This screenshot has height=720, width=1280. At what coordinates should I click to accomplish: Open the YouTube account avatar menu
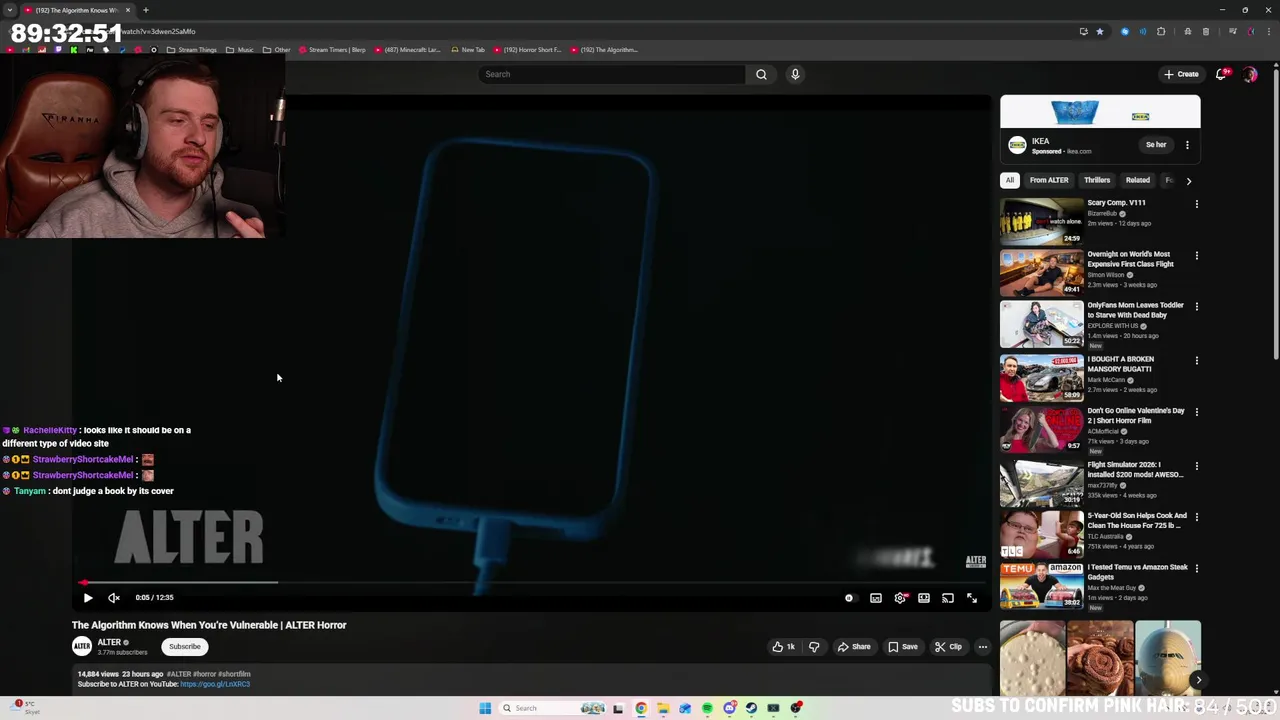pyautogui.click(x=1250, y=74)
